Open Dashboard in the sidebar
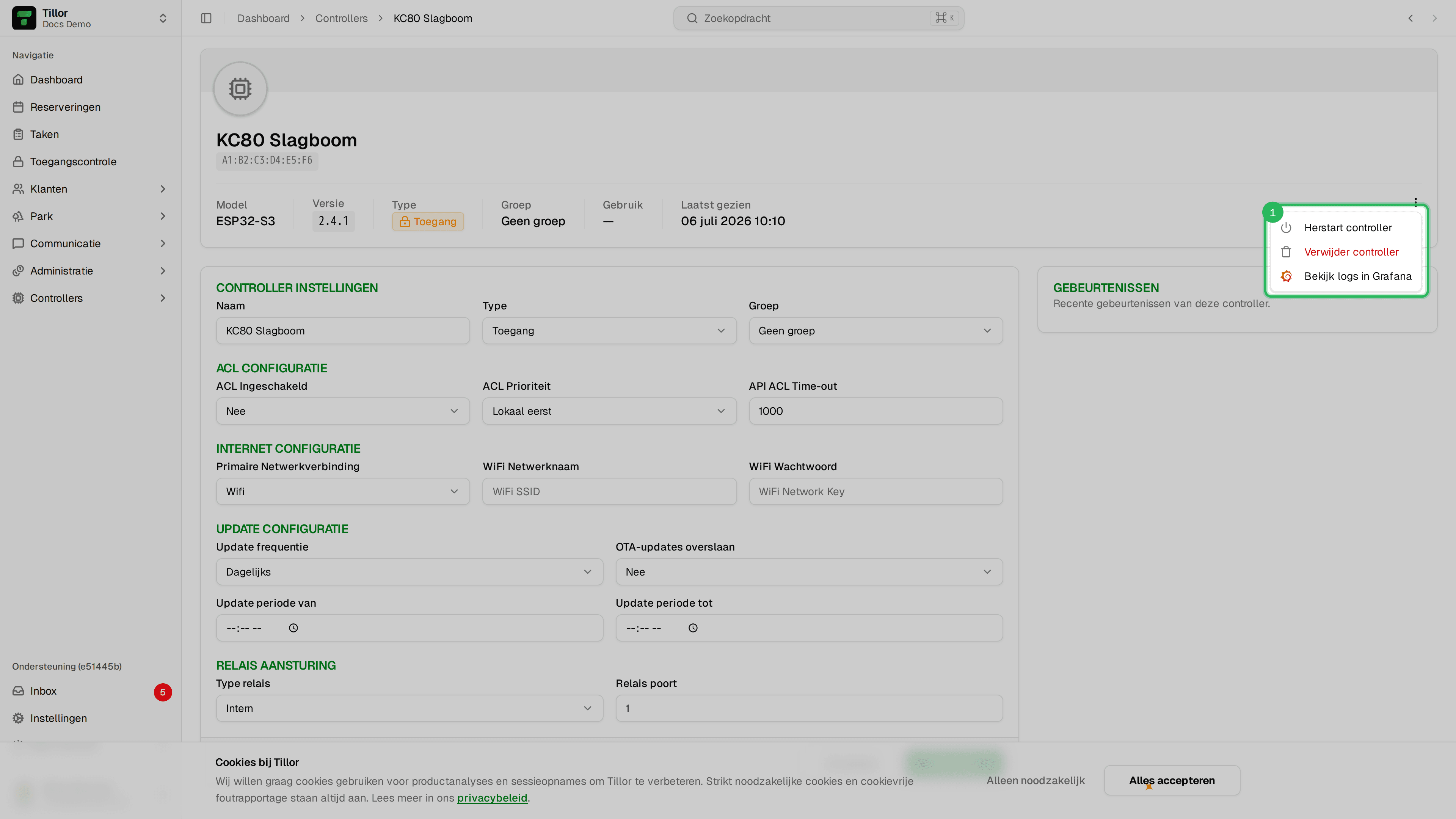This screenshot has height=819, width=1456. (91, 80)
